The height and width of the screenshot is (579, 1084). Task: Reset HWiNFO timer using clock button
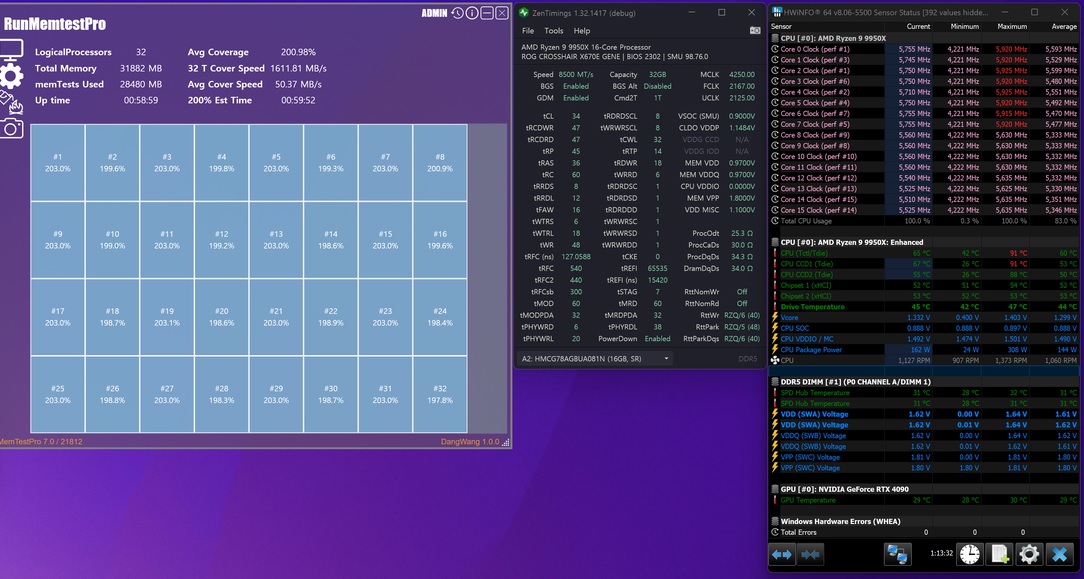point(970,554)
